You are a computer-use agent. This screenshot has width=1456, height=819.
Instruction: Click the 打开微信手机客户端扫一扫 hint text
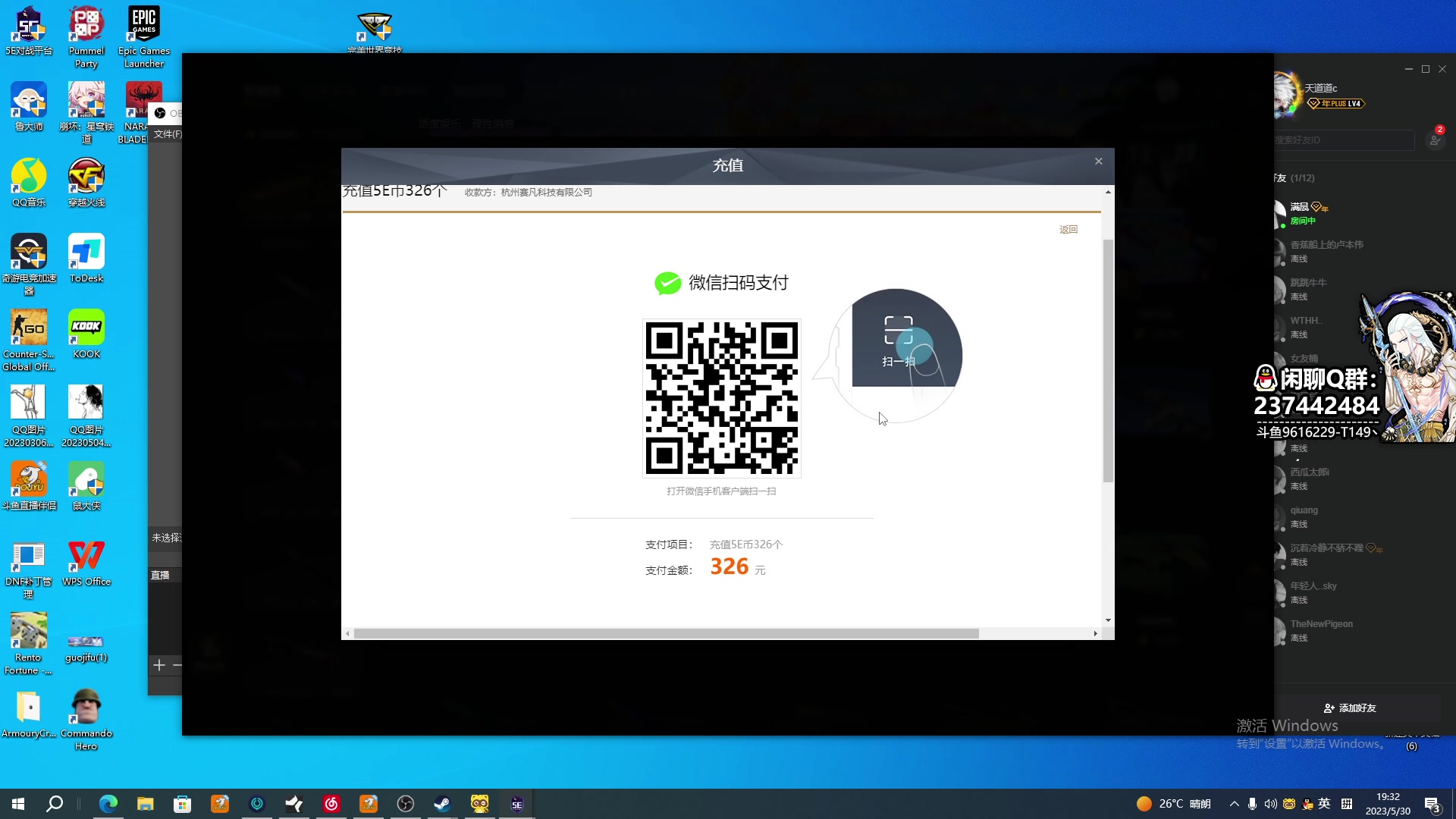721,491
